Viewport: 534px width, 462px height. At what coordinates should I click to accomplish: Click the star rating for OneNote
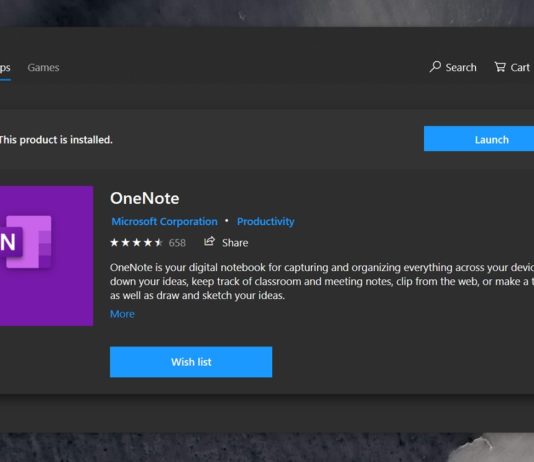136,242
